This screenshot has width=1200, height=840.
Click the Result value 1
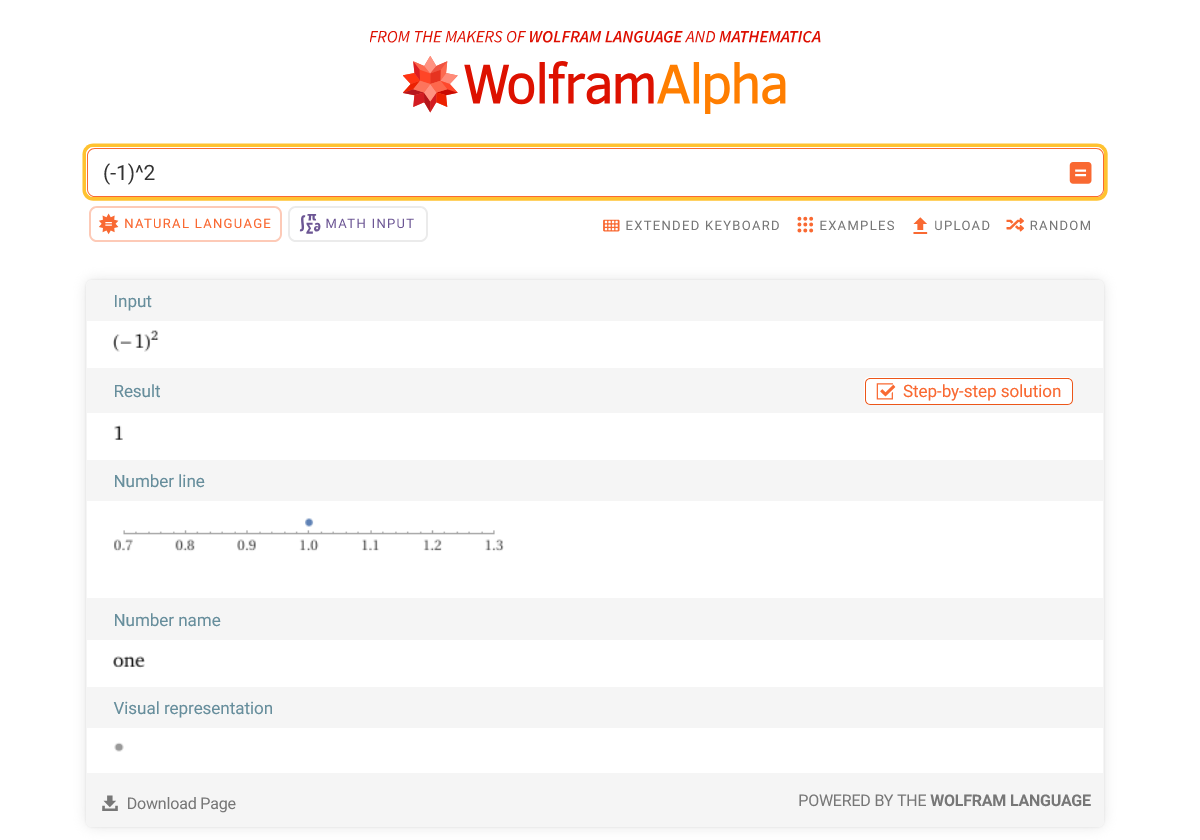click(119, 433)
